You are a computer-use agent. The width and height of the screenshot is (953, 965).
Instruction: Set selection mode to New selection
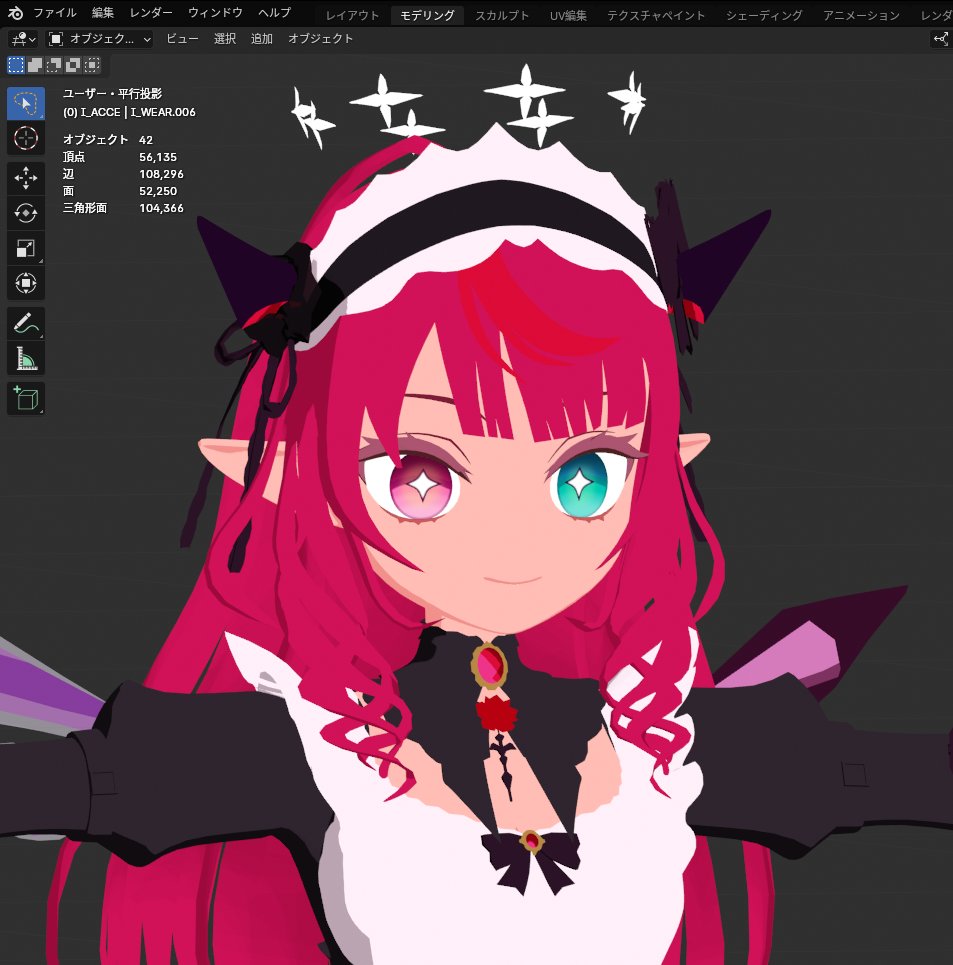(x=16, y=65)
